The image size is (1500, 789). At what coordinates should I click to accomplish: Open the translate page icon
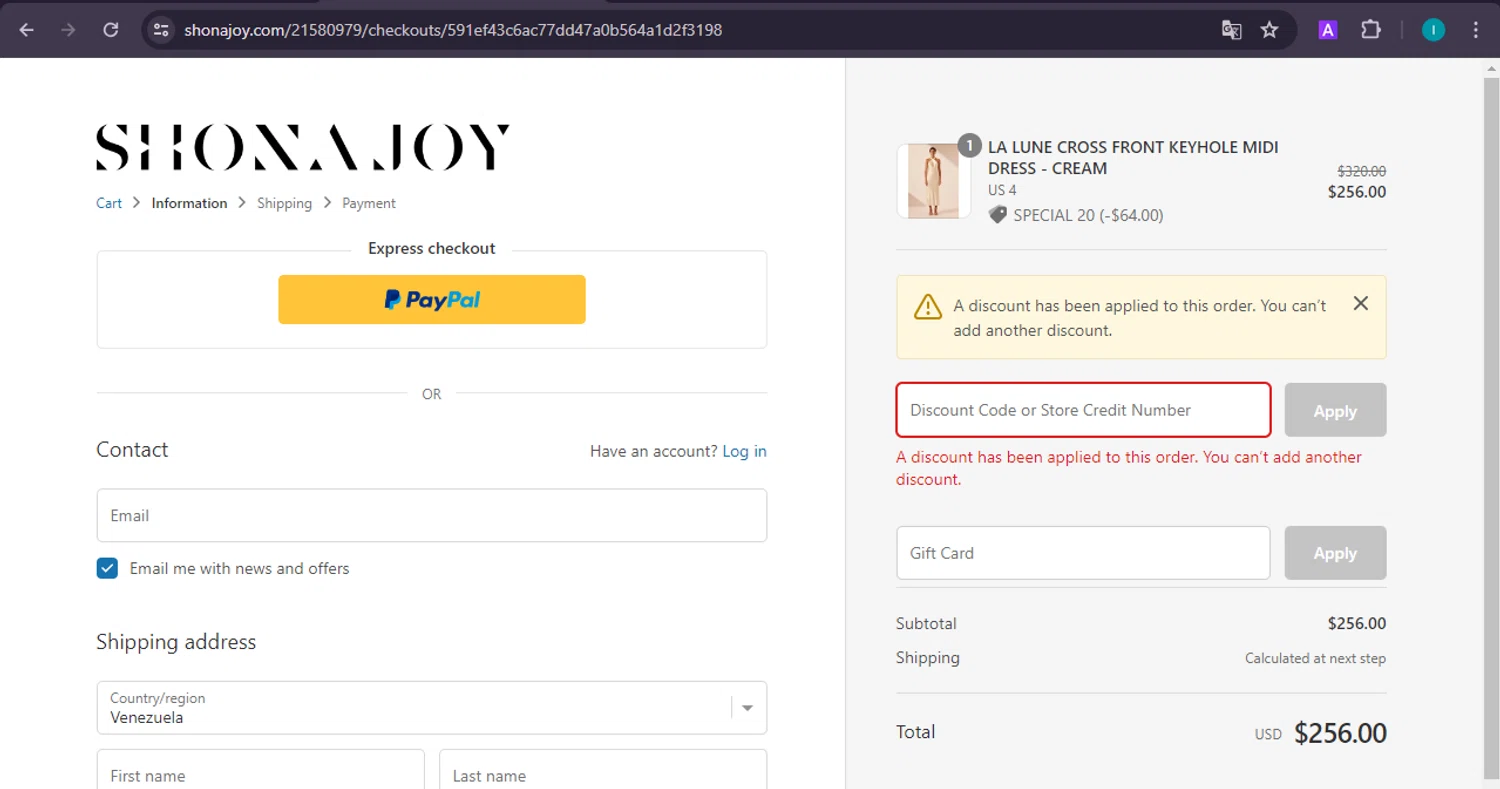point(1232,30)
